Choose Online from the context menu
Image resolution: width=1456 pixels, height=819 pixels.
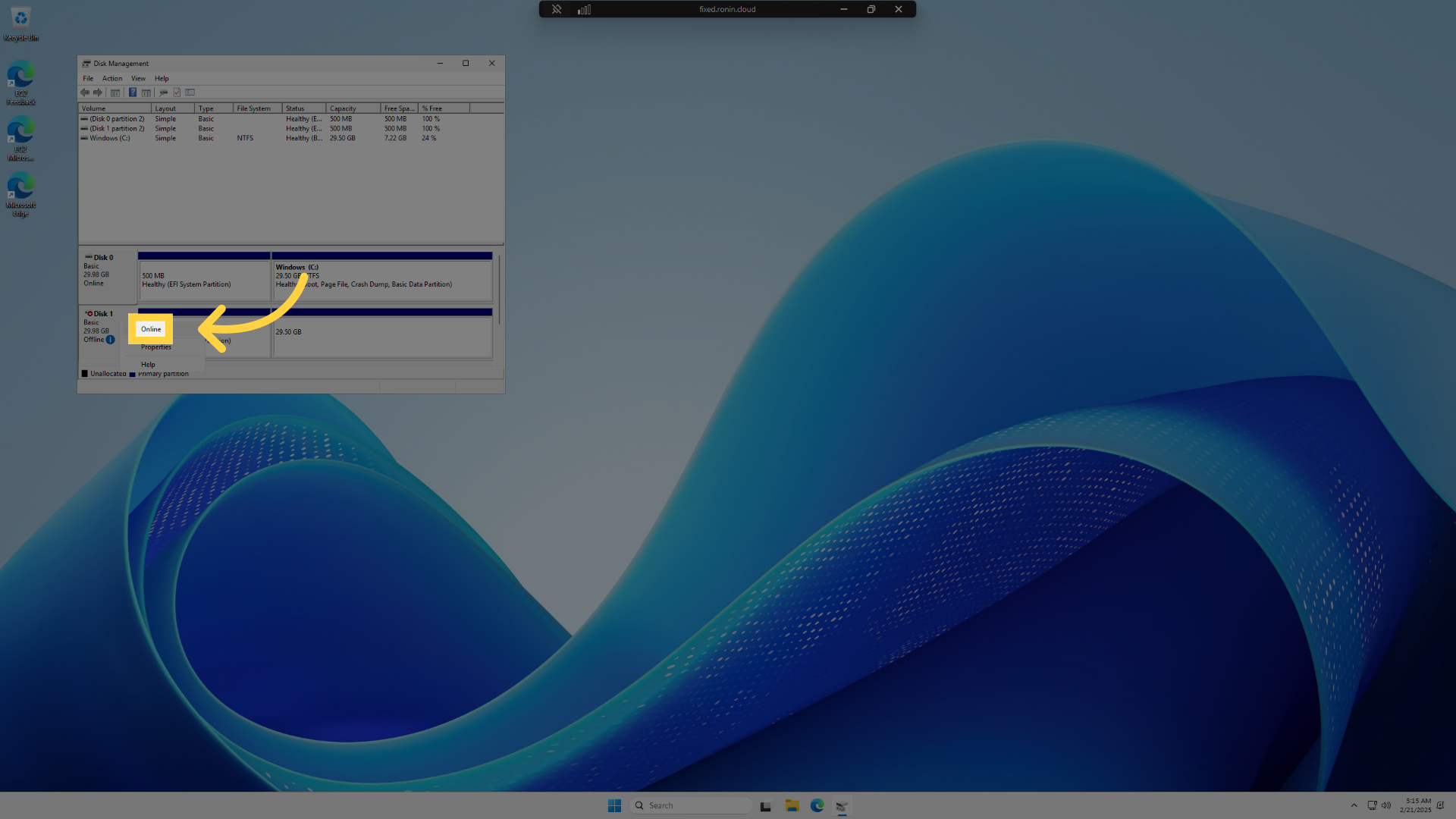tap(151, 329)
